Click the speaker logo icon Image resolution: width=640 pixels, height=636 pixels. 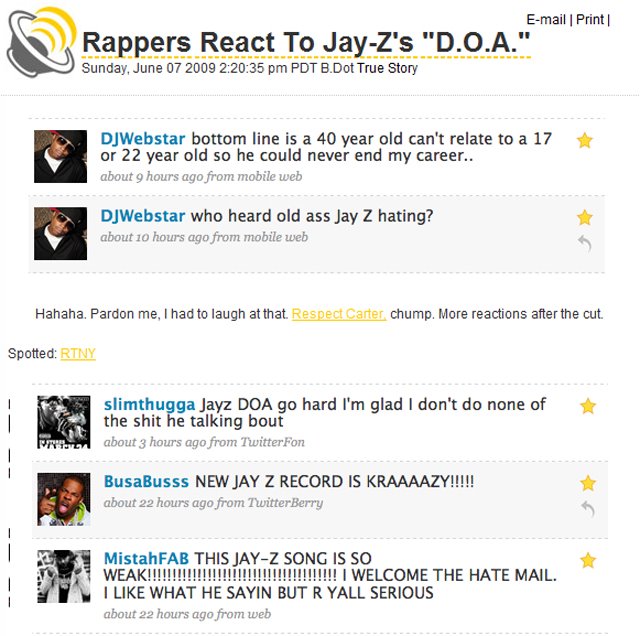(42, 42)
